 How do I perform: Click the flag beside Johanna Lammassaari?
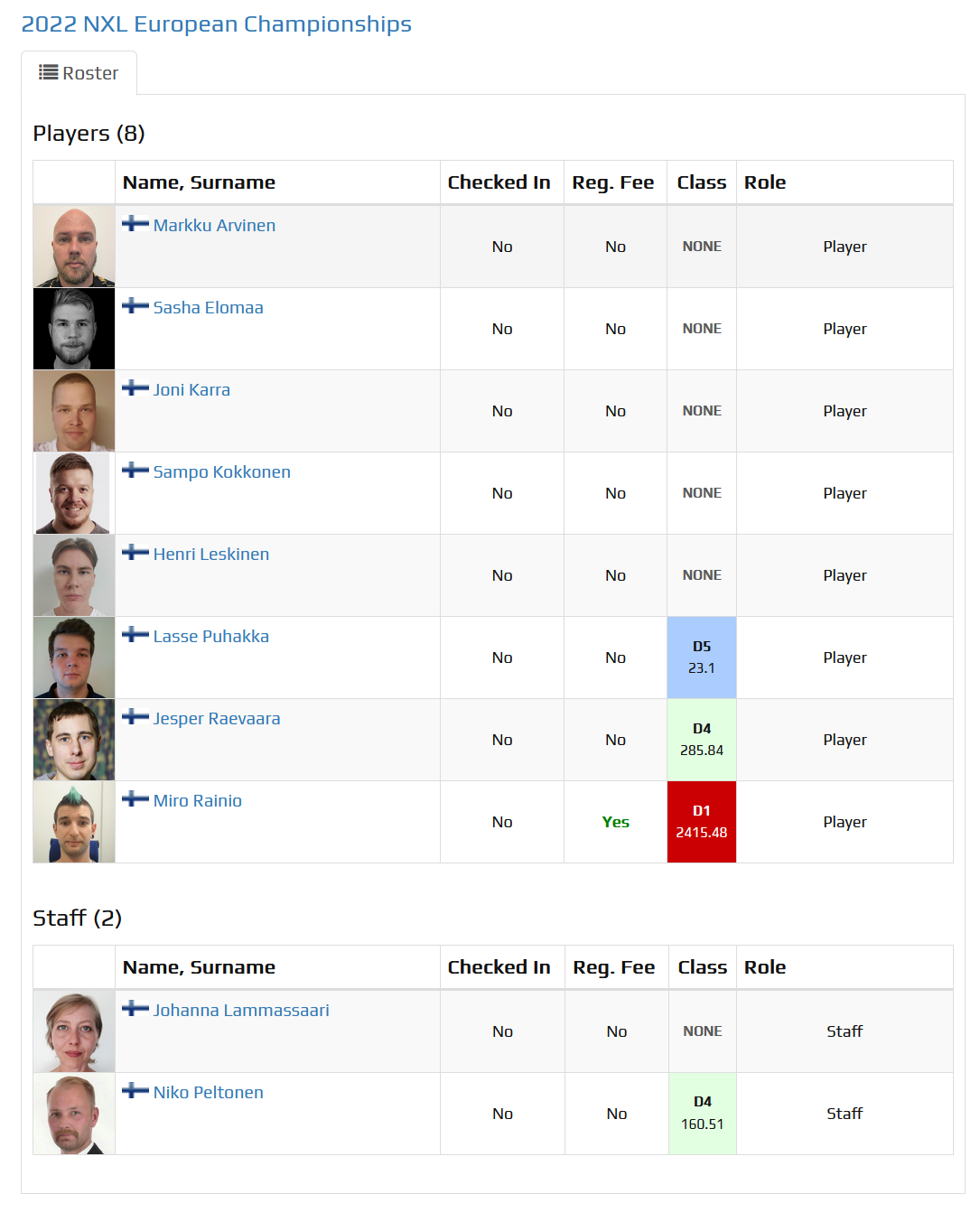[x=135, y=1009]
